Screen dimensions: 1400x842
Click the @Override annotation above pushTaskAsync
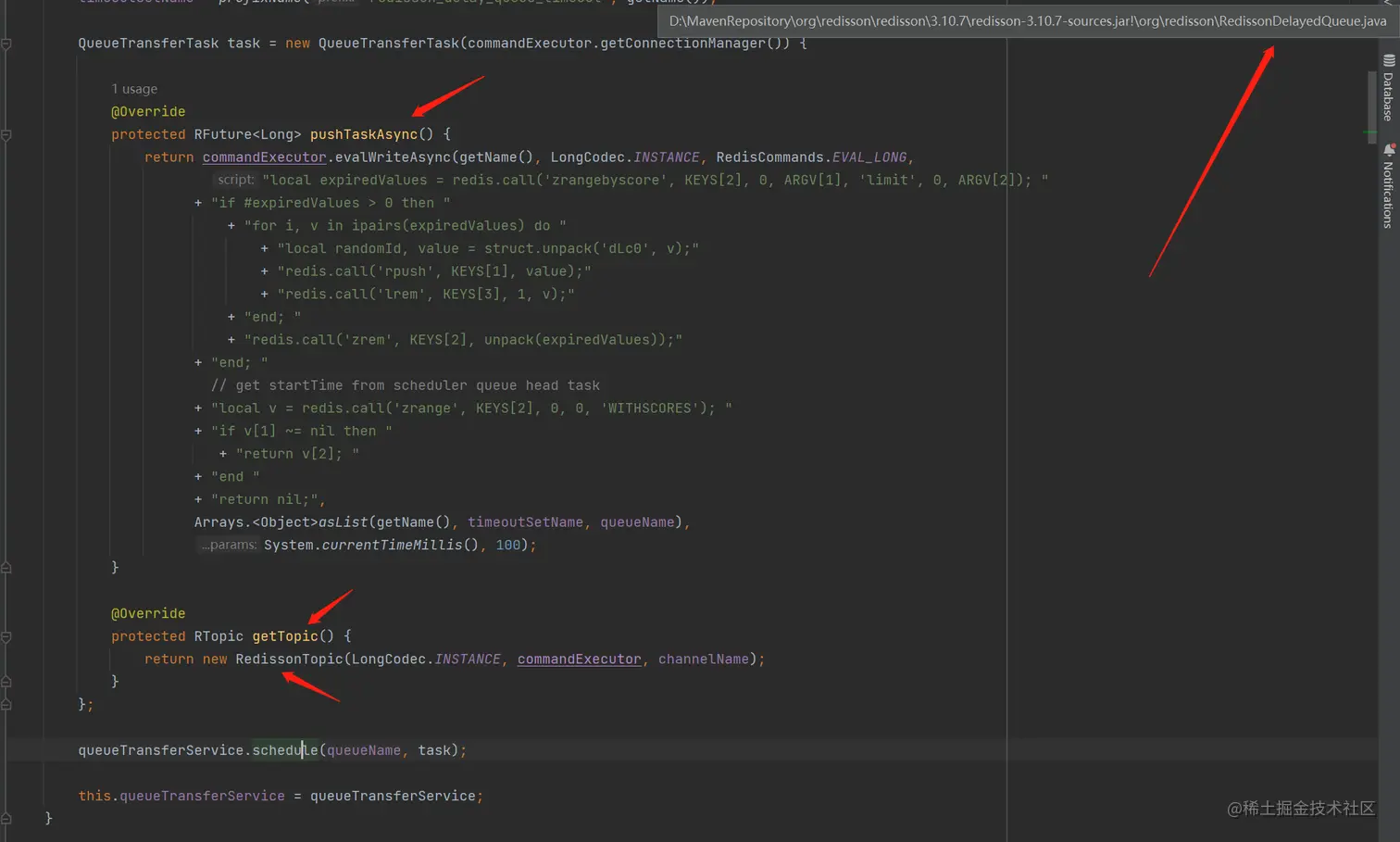point(148,111)
